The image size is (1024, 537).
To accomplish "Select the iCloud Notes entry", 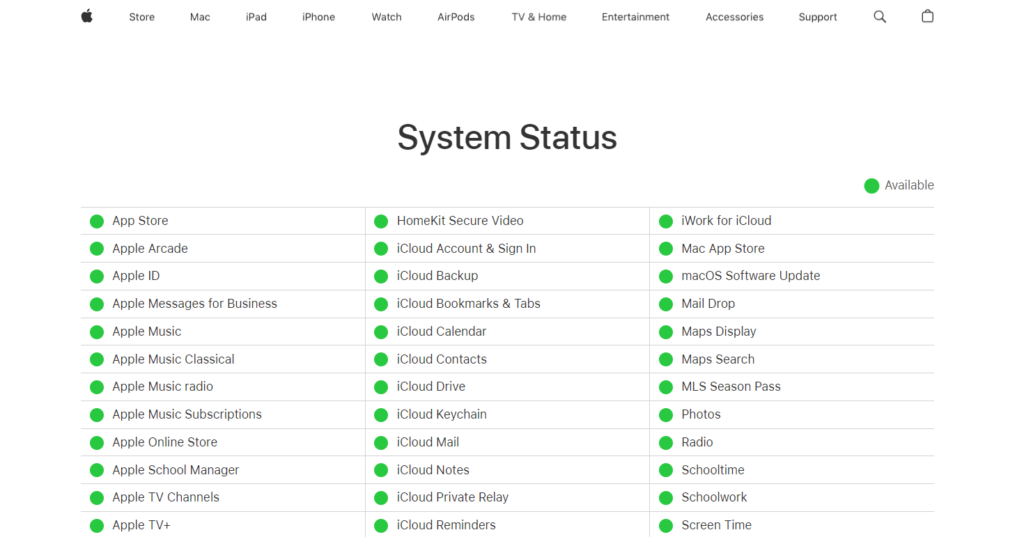I will (433, 470).
